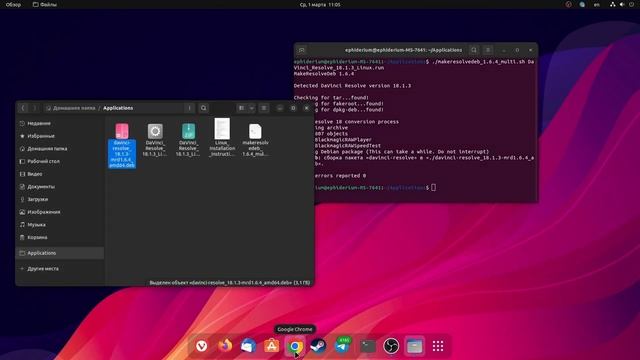640x360 pixels.
Task: Open Terminal hamburger menu
Action: click(x=488, y=50)
